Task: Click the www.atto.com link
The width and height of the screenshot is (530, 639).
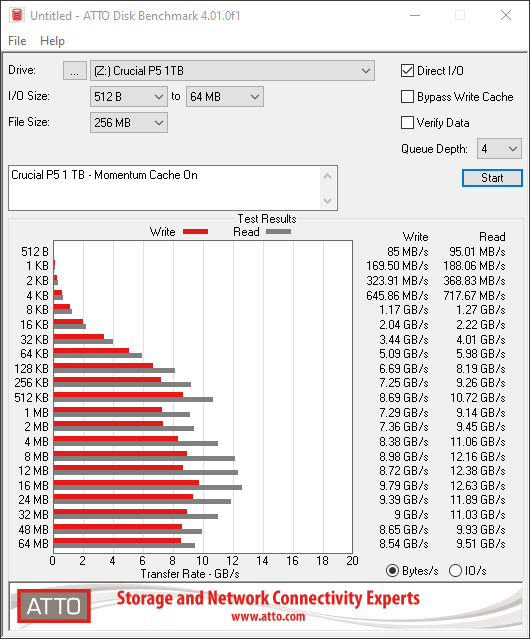Action: click(x=268, y=616)
